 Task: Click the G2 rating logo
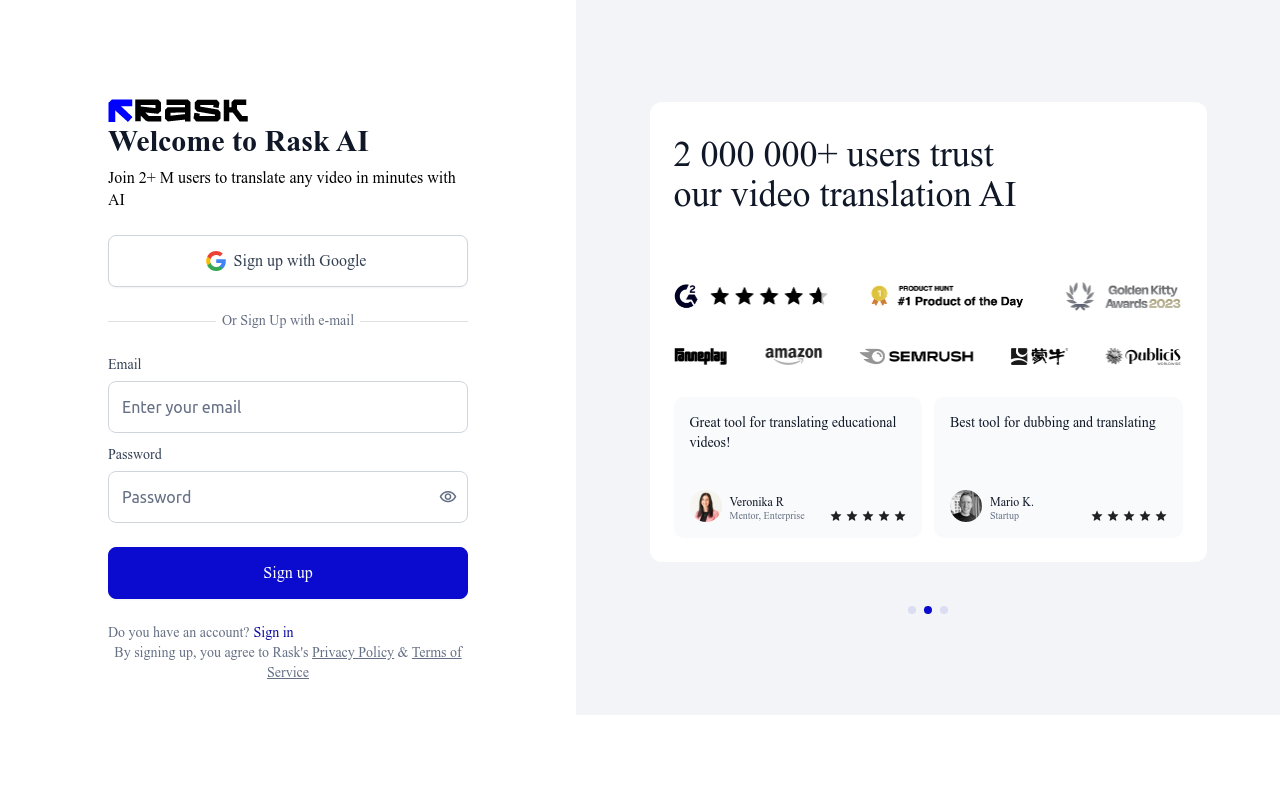[686, 296]
